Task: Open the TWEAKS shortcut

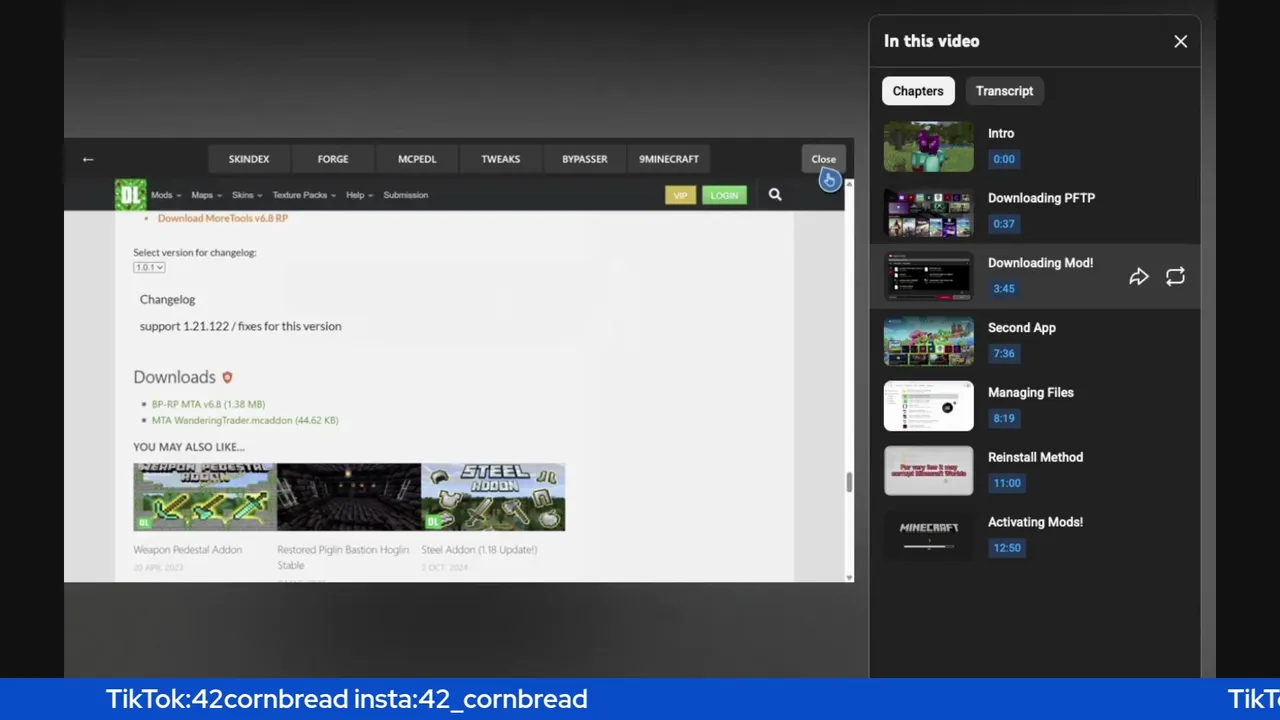Action: 501,159
